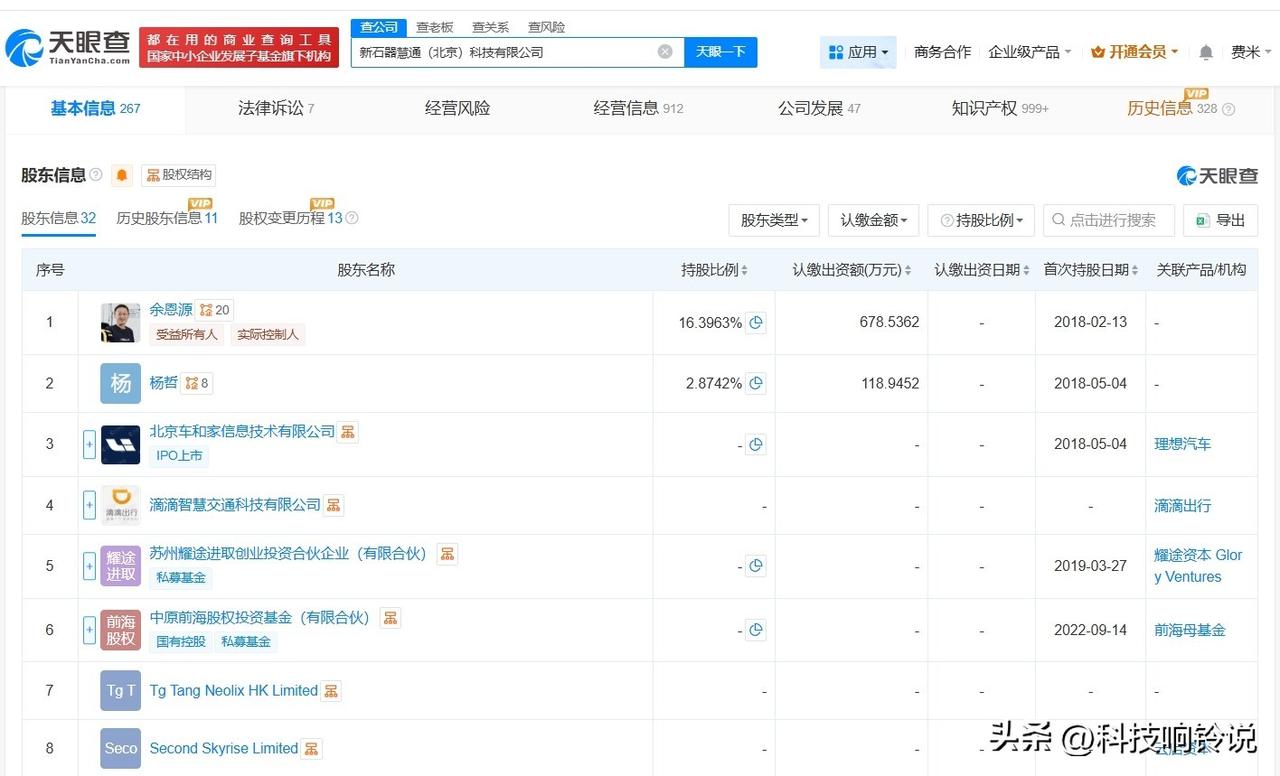This screenshot has height=776, width=1280.
Task: Select the 查关系 search tab
Action: click(x=490, y=27)
